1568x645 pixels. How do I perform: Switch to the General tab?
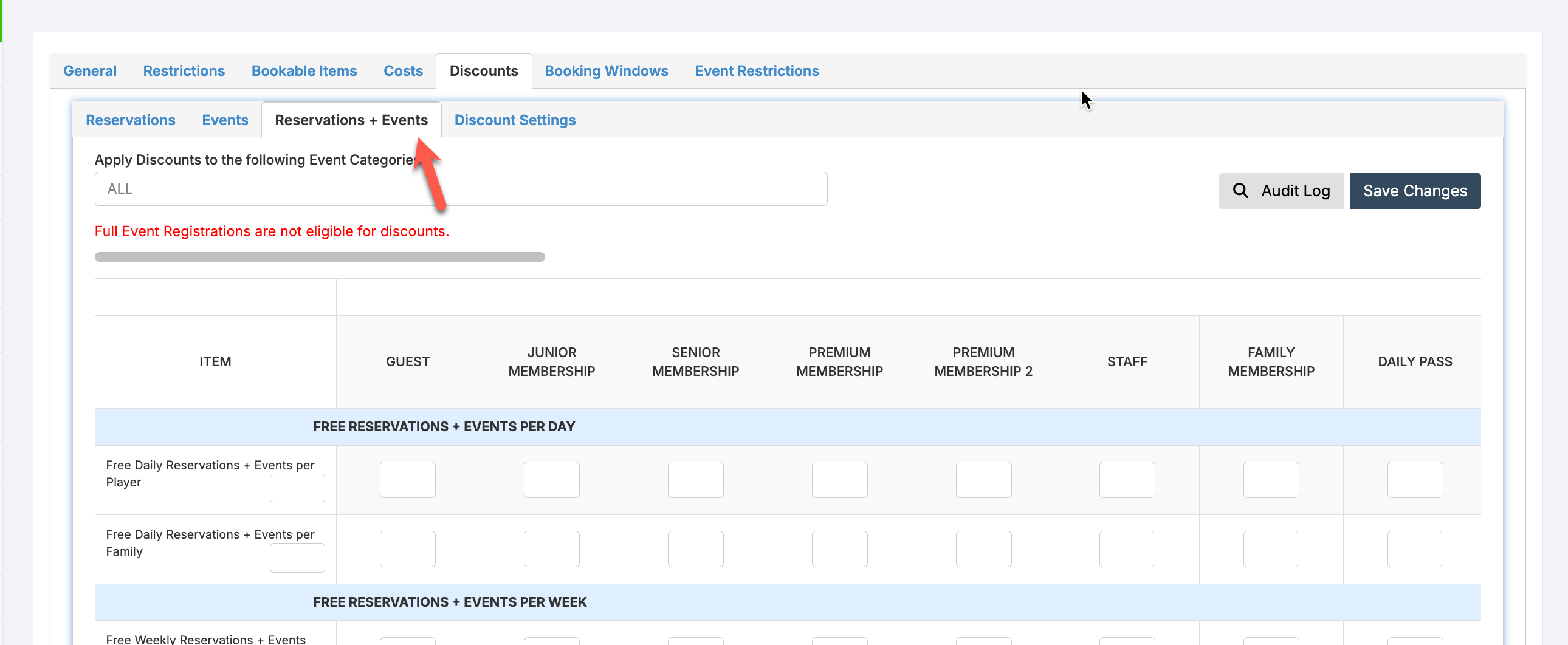pyautogui.click(x=89, y=70)
